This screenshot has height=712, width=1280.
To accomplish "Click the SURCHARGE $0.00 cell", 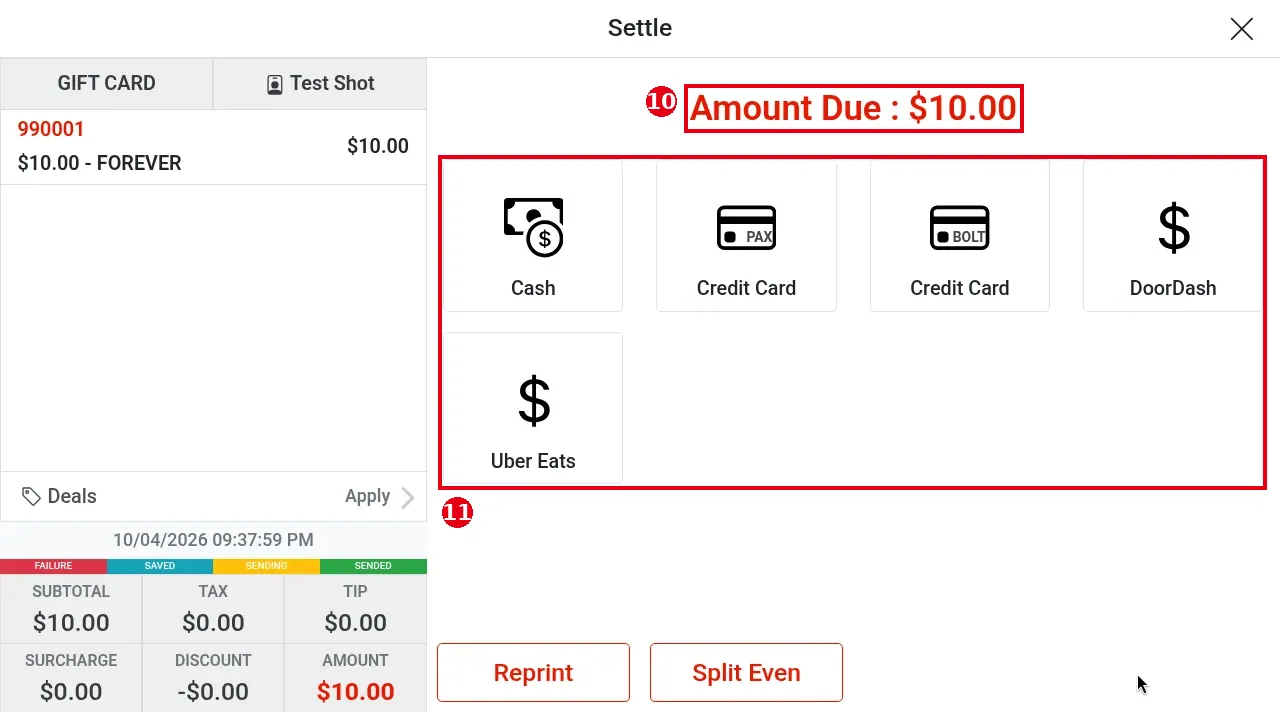I will pos(71,678).
